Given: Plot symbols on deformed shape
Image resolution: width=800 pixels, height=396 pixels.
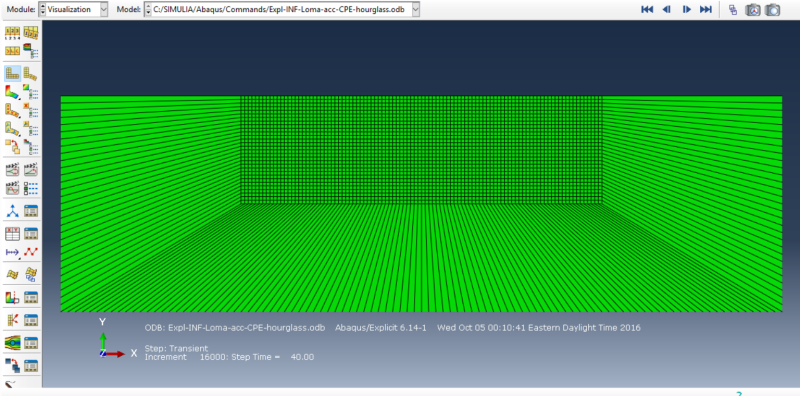Looking at the screenshot, I should [12, 110].
